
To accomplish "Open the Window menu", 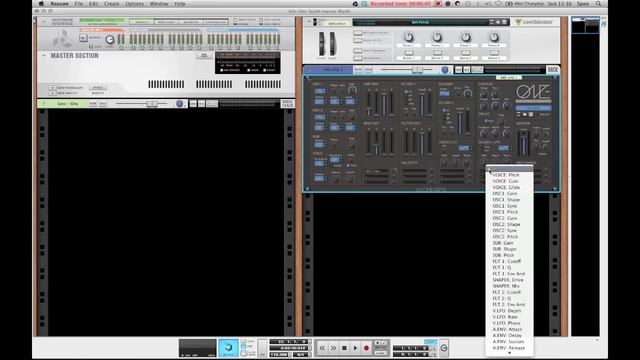I will point(159,4).
